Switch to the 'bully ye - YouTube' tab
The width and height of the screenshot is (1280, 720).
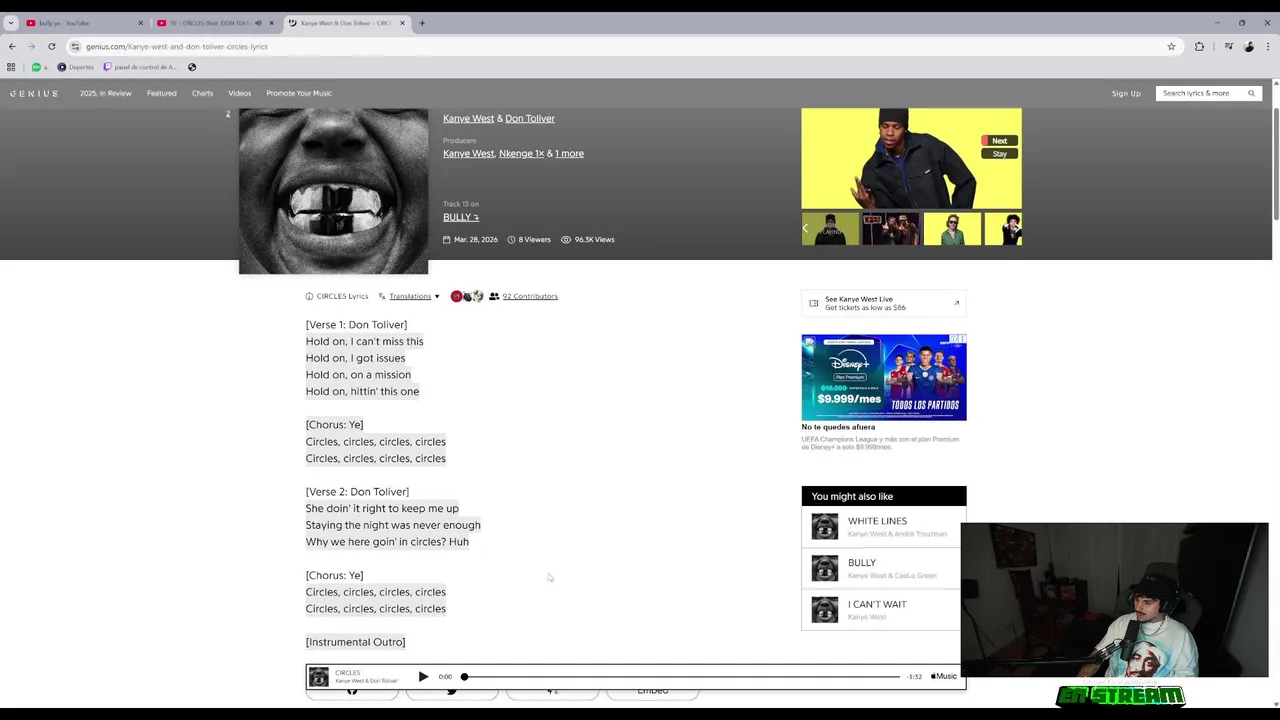point(84,23)
